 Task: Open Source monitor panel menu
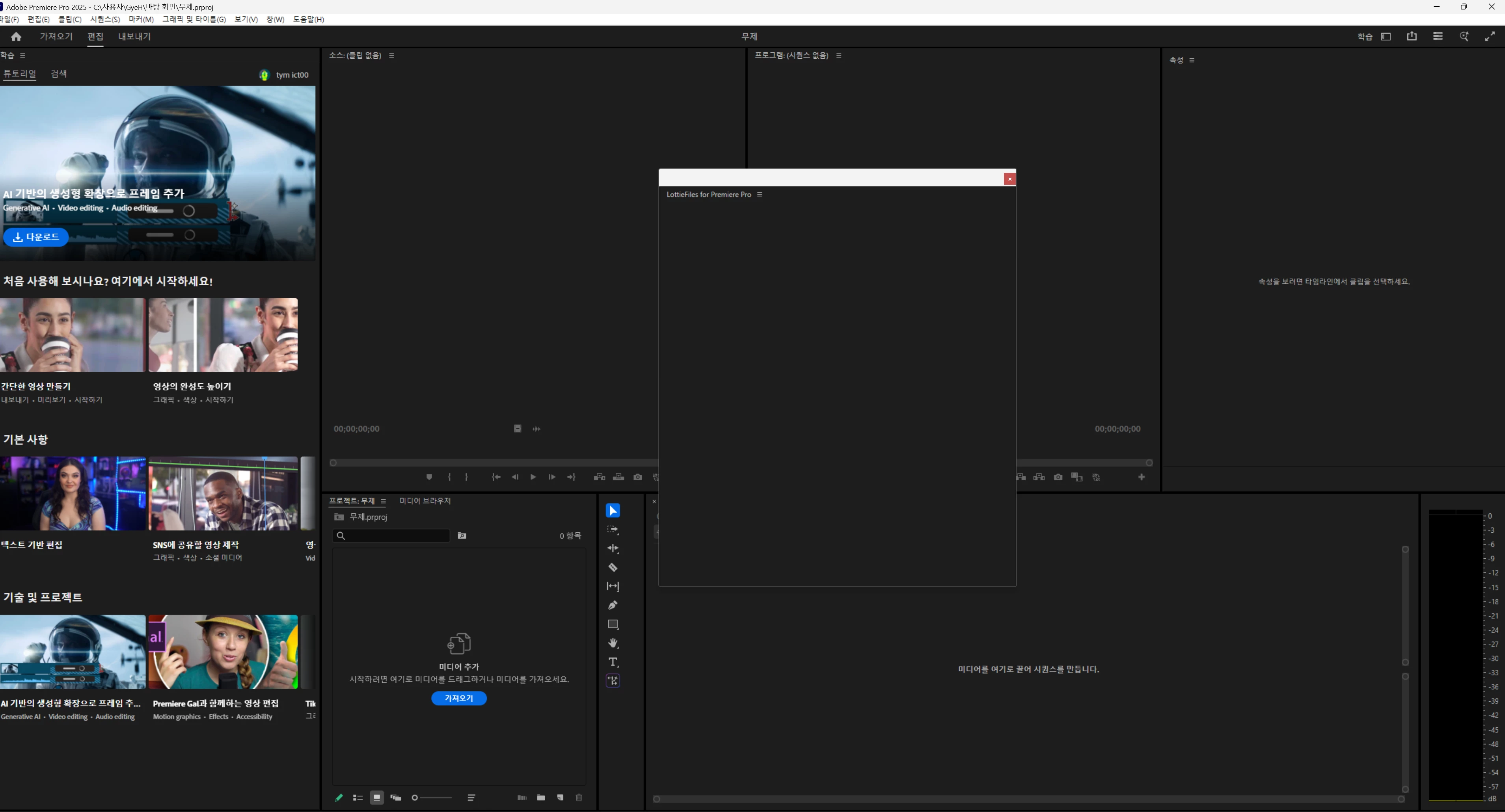pyautogui.click(x=391, y=56)
